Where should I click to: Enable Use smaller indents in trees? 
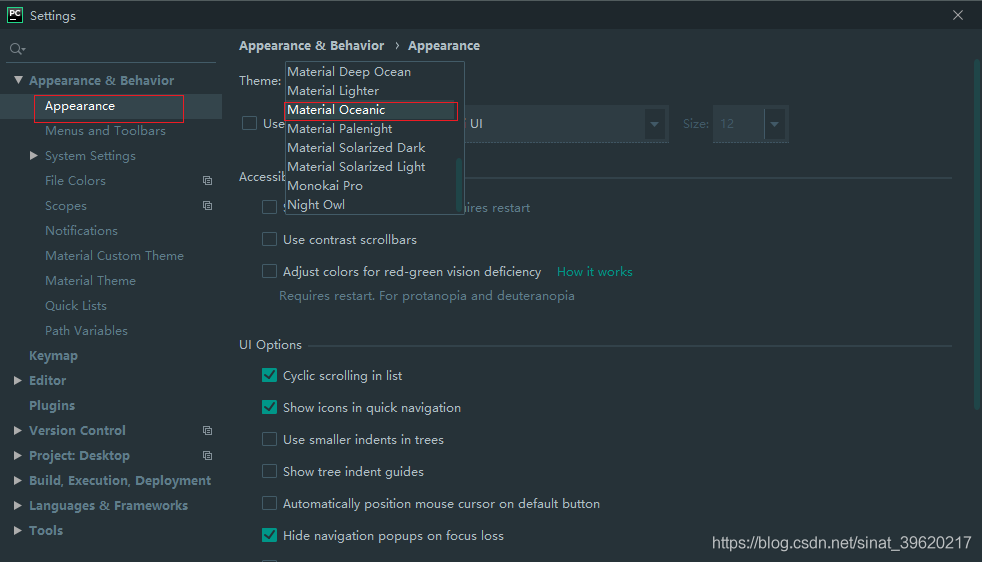[x=269, y=439]
